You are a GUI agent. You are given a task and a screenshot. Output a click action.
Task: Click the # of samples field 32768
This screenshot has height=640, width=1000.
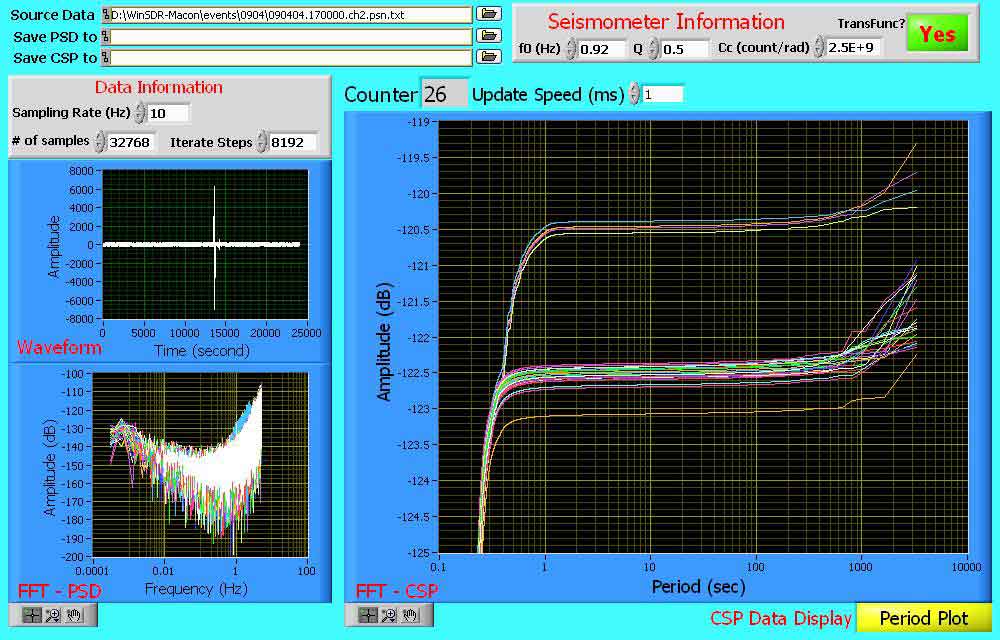(x=131, y=142)
